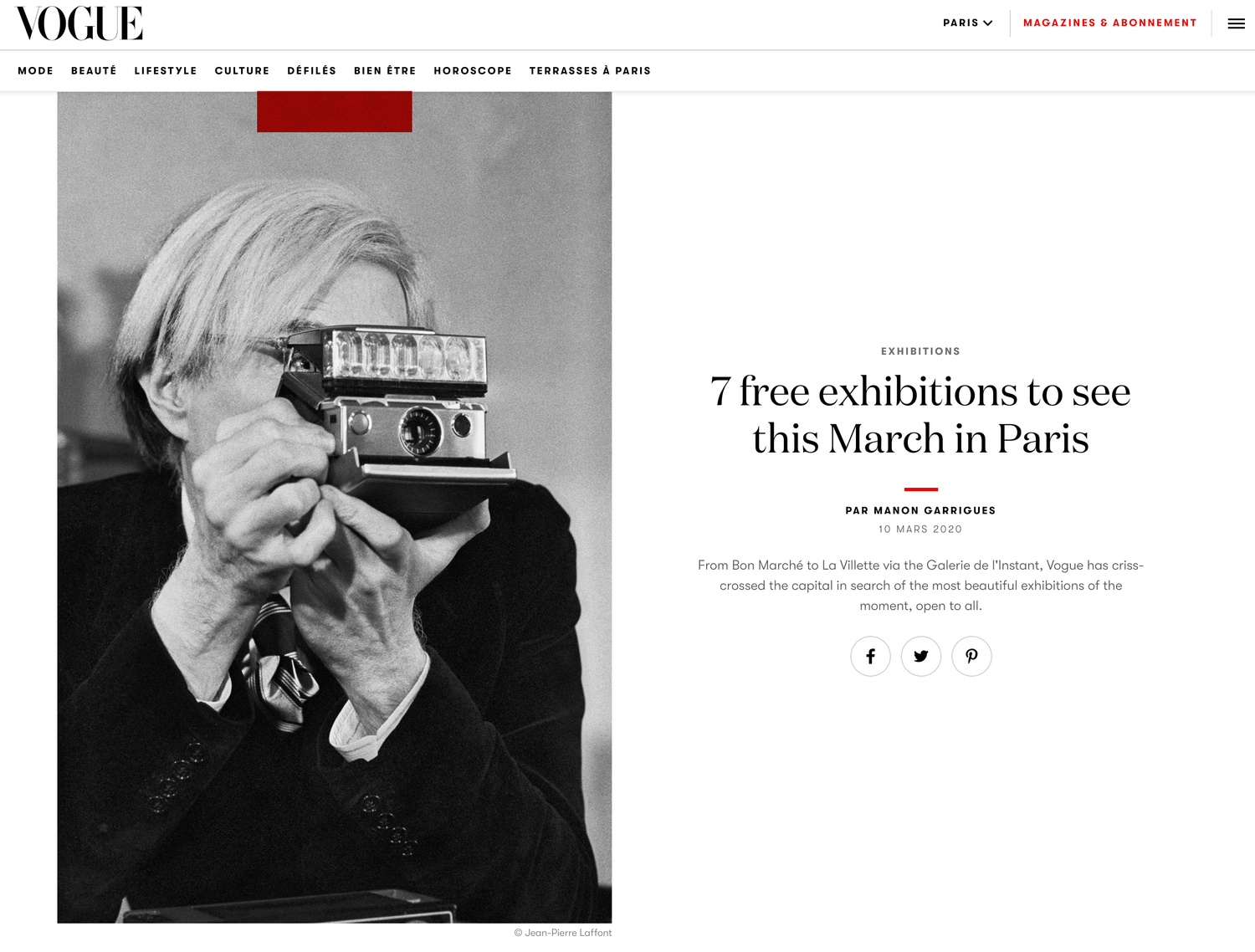View the Horoscope section
Viewport: 1255px width, 952px height.
[x=473, y=70]
